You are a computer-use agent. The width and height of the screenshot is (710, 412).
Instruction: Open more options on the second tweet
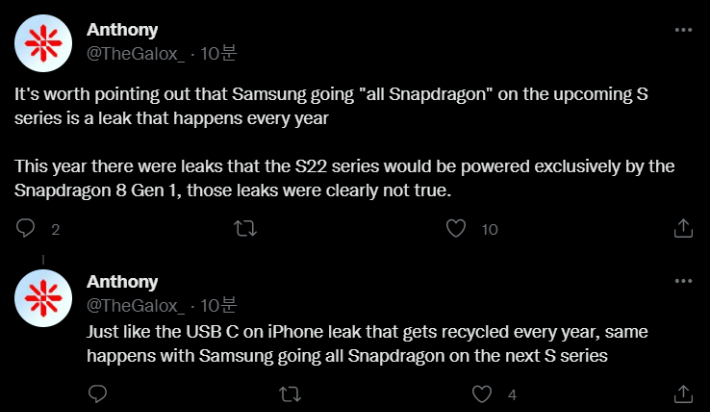click(x=683, y=282)
